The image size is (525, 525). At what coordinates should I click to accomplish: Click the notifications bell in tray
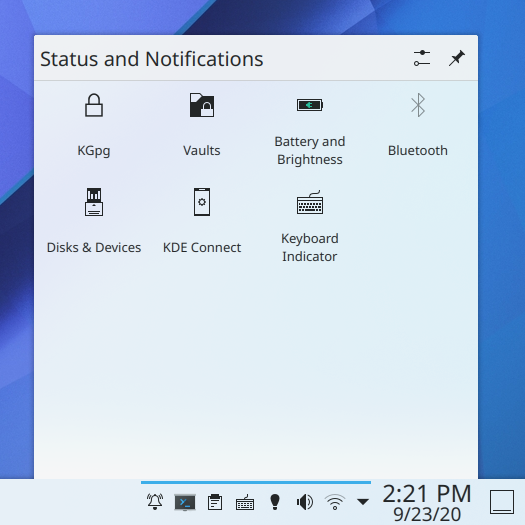[x=155, y=502]
